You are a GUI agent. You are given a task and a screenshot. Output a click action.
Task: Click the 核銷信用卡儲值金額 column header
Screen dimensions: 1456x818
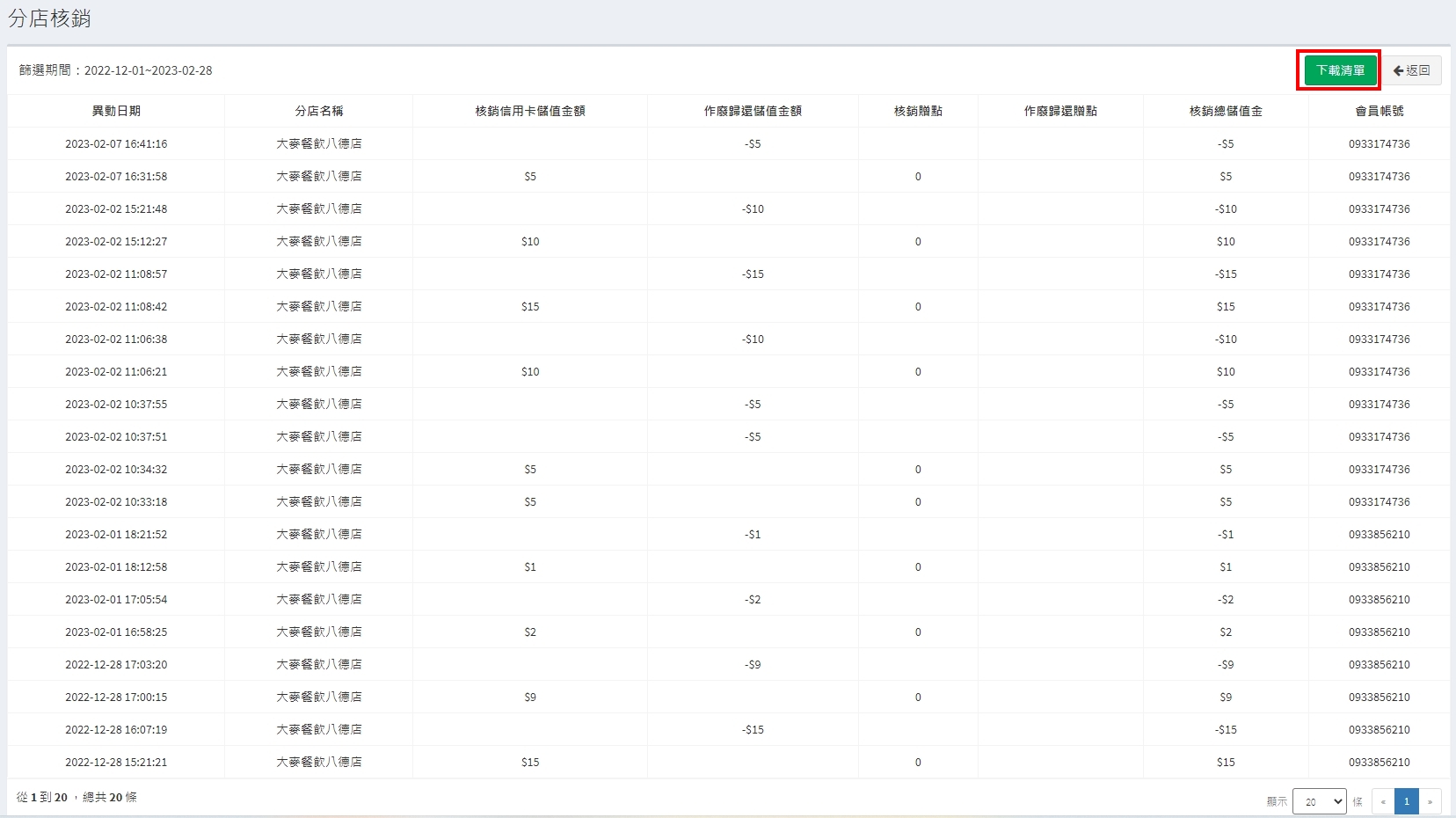pos(529,111)
